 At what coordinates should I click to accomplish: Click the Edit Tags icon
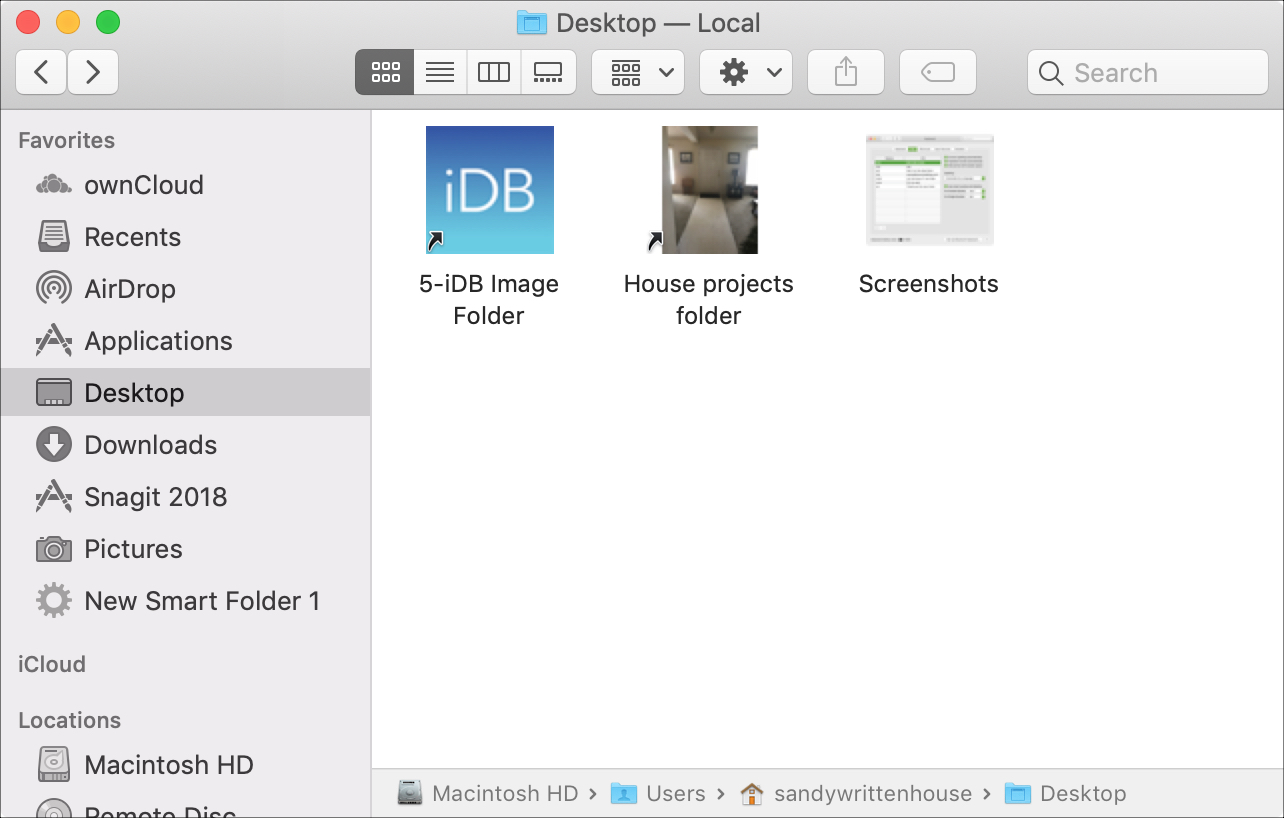tap(937, 71)
